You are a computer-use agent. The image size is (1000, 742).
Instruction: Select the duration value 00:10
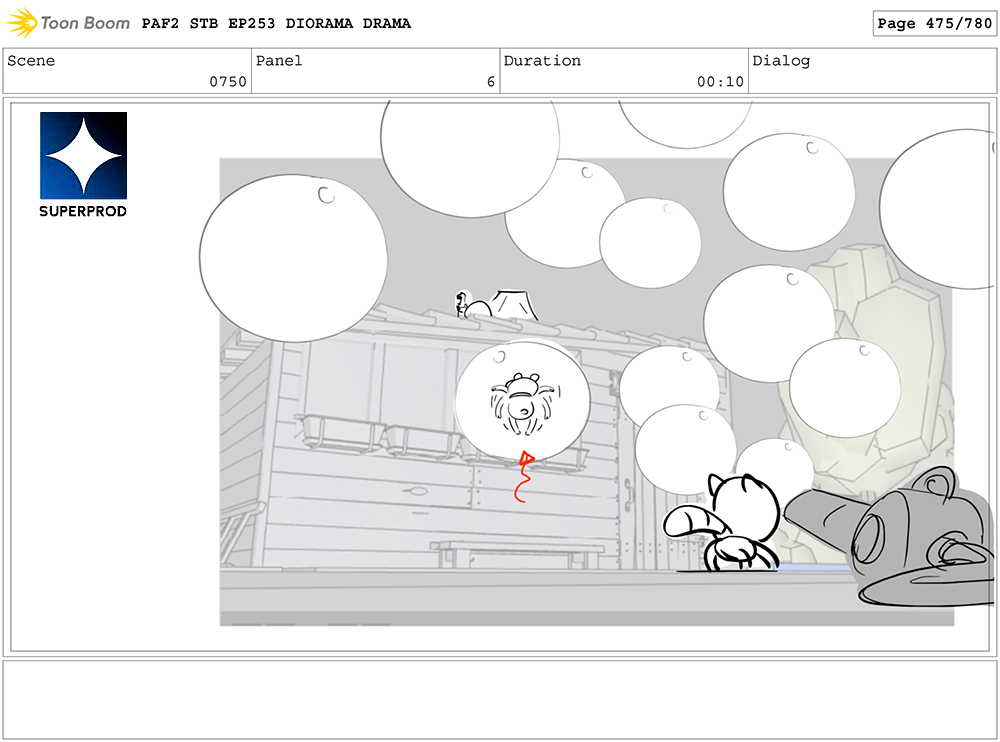(720, 82)
